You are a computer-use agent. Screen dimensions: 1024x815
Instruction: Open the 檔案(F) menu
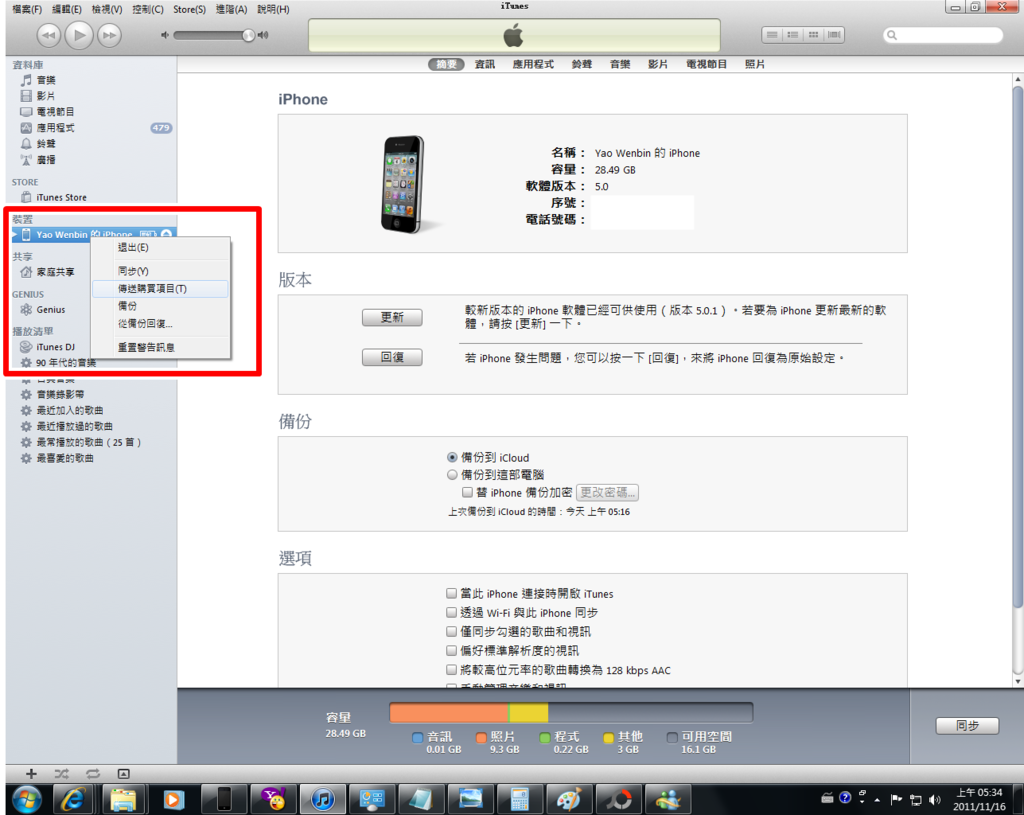pos(27,9)
